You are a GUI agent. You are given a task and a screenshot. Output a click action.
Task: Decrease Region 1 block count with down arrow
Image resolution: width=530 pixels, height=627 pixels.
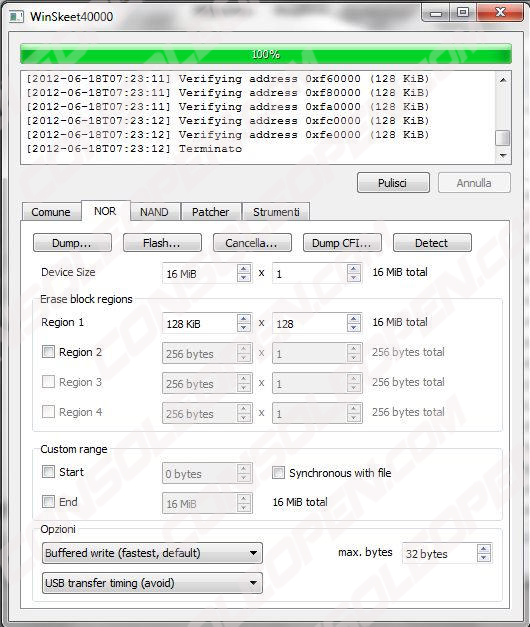[354, 327]
